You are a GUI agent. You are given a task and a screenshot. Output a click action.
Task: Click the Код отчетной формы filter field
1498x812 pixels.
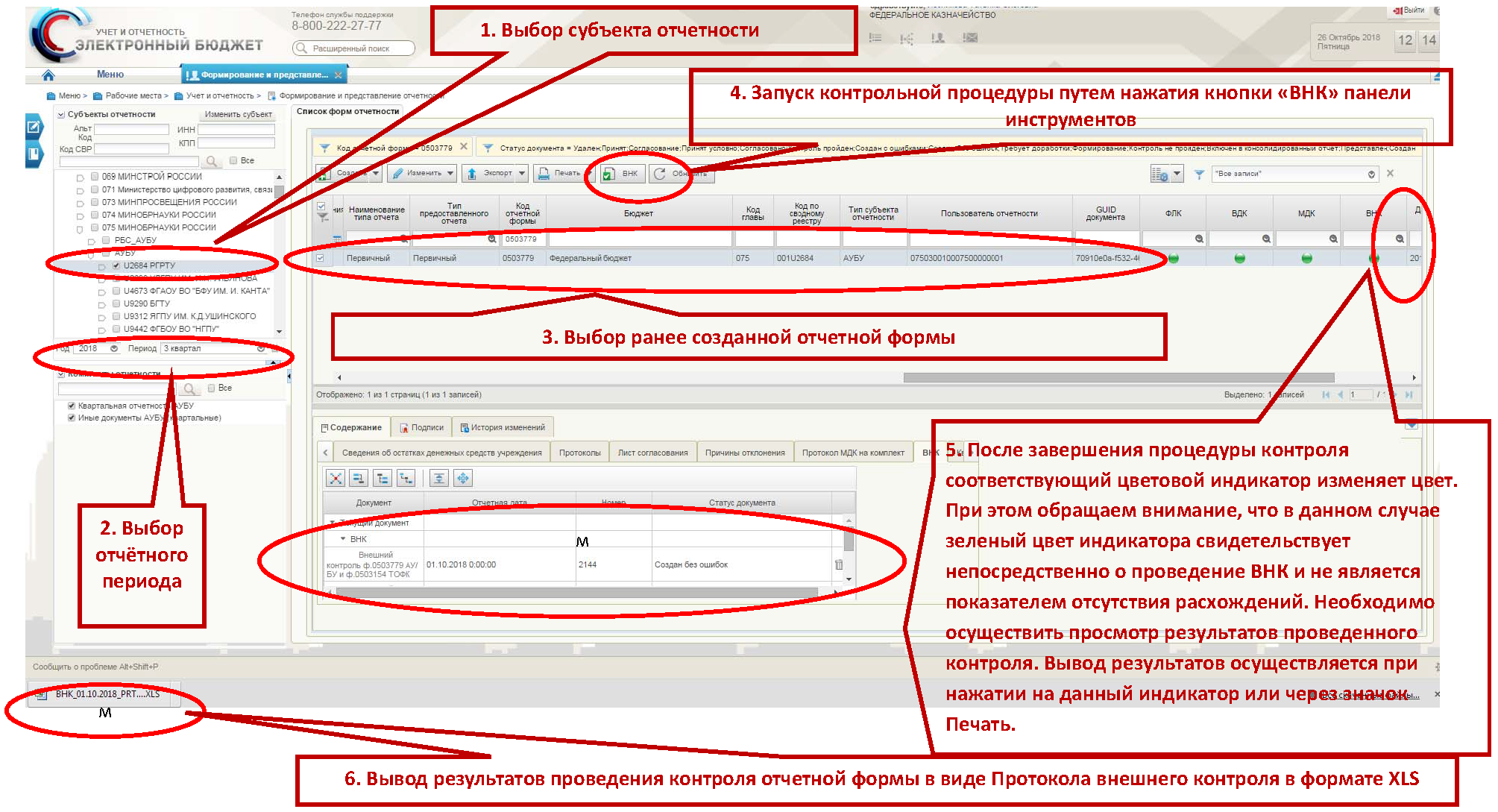coord(524,239)
